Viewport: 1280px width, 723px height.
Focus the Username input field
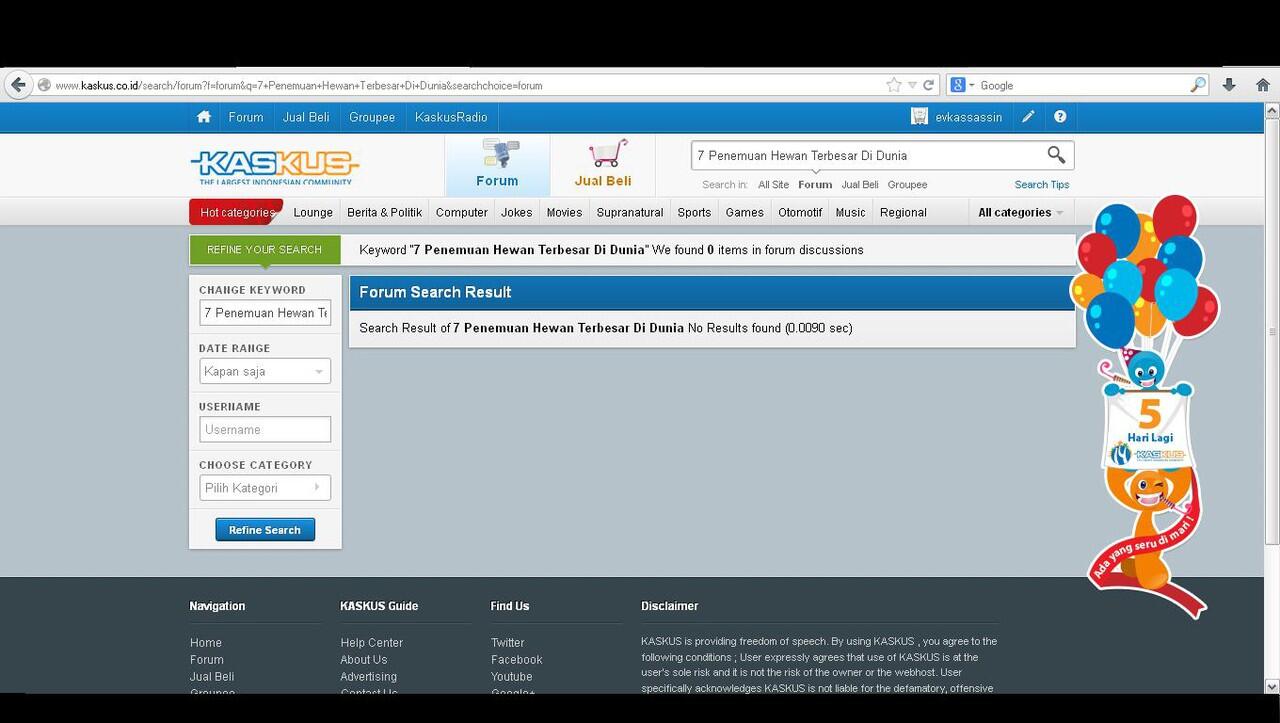click(265, 429)
